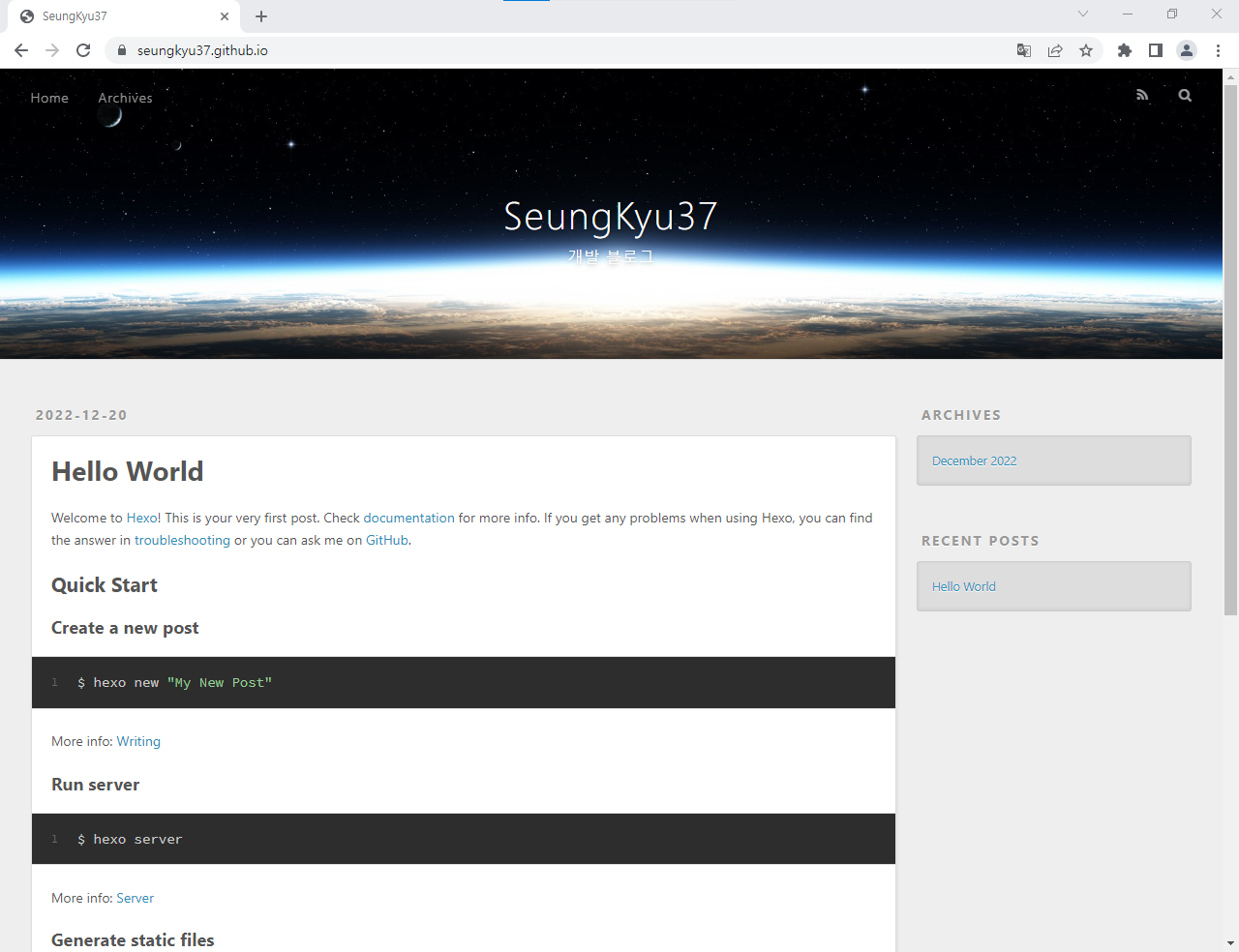Open the Writing more info link
This screenshot has width=1239, height=952.
click(x=138, y=741)
